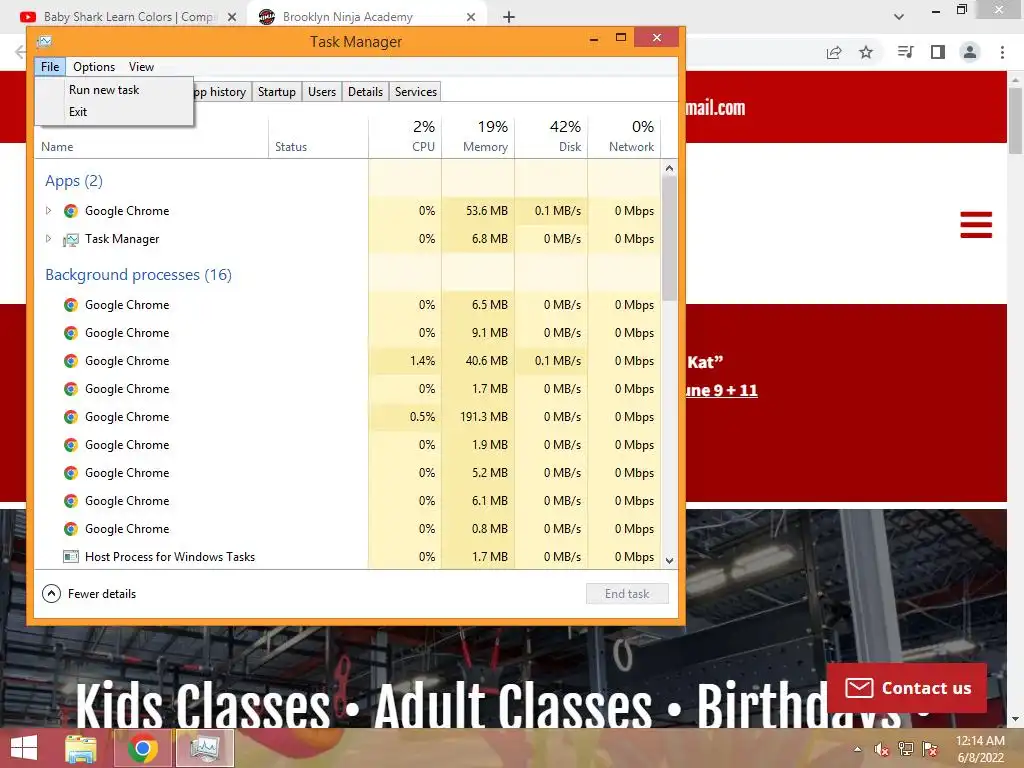Screen dimensions: 1024x768
Task: Select Chrome process using 9.1 MB
Action: click(x=347, y=333)
